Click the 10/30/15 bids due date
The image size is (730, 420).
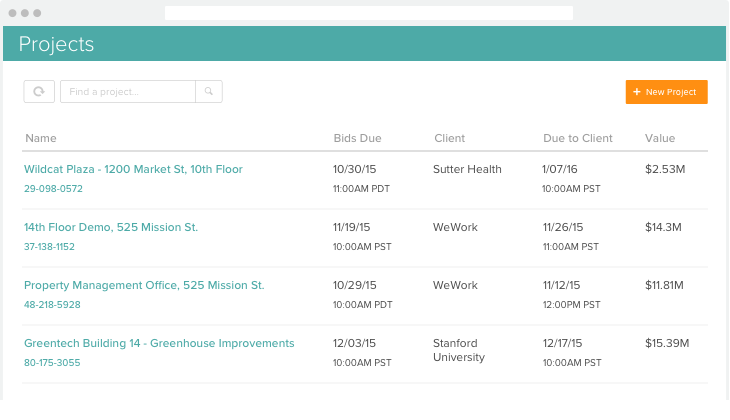tap(354, 169)
